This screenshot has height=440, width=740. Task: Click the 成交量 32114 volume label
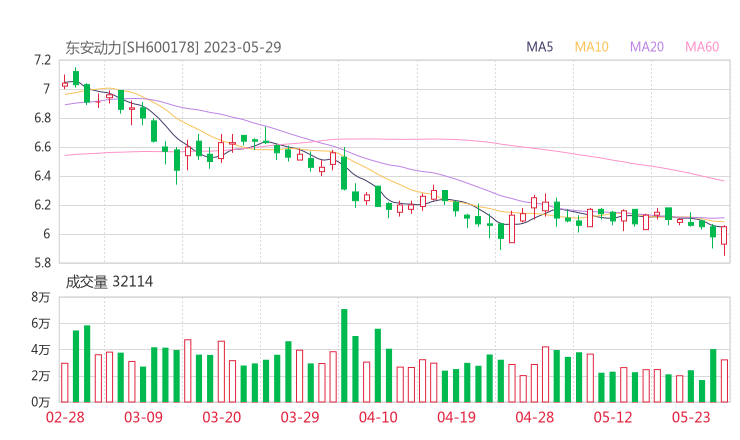coord(110,282)
